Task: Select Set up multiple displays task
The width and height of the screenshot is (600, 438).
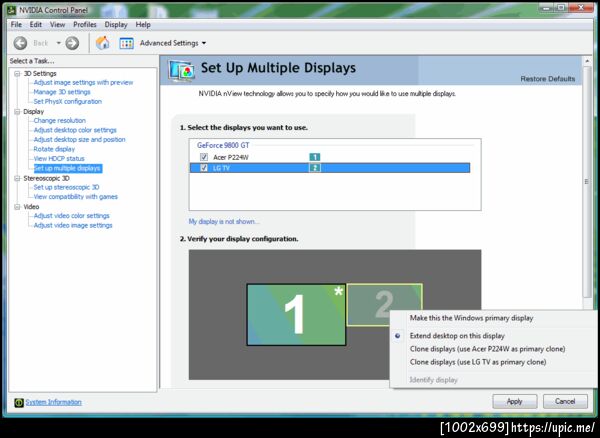Action: pyautogui.click(x=67, y=168)
